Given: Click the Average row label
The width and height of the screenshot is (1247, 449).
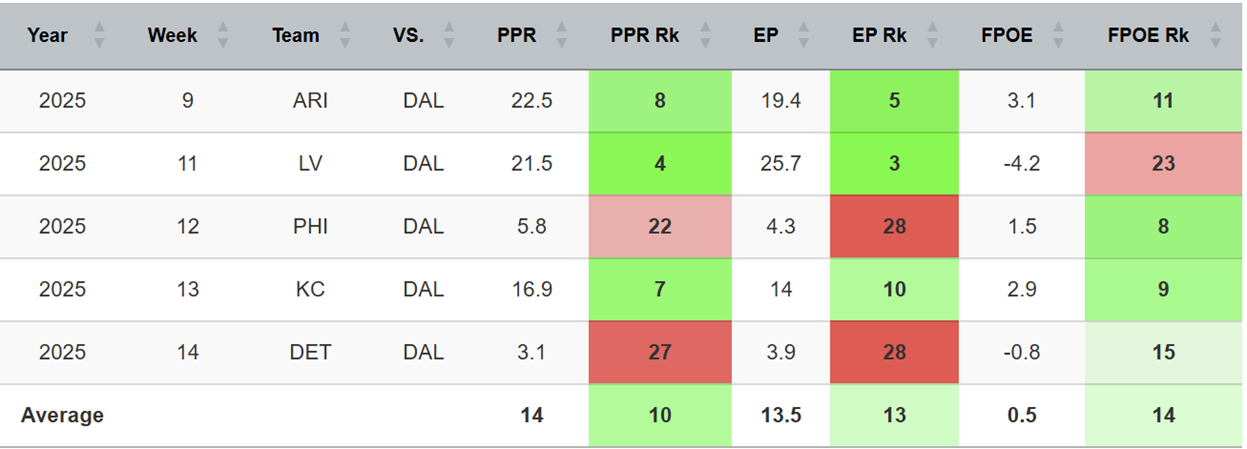Looking at the screenshot, I should (x=62, y=415).
